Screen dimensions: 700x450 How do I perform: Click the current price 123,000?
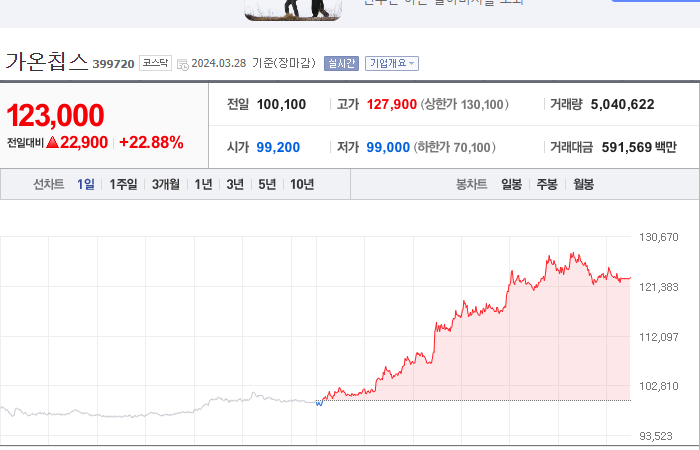click(x=55, y=115)
